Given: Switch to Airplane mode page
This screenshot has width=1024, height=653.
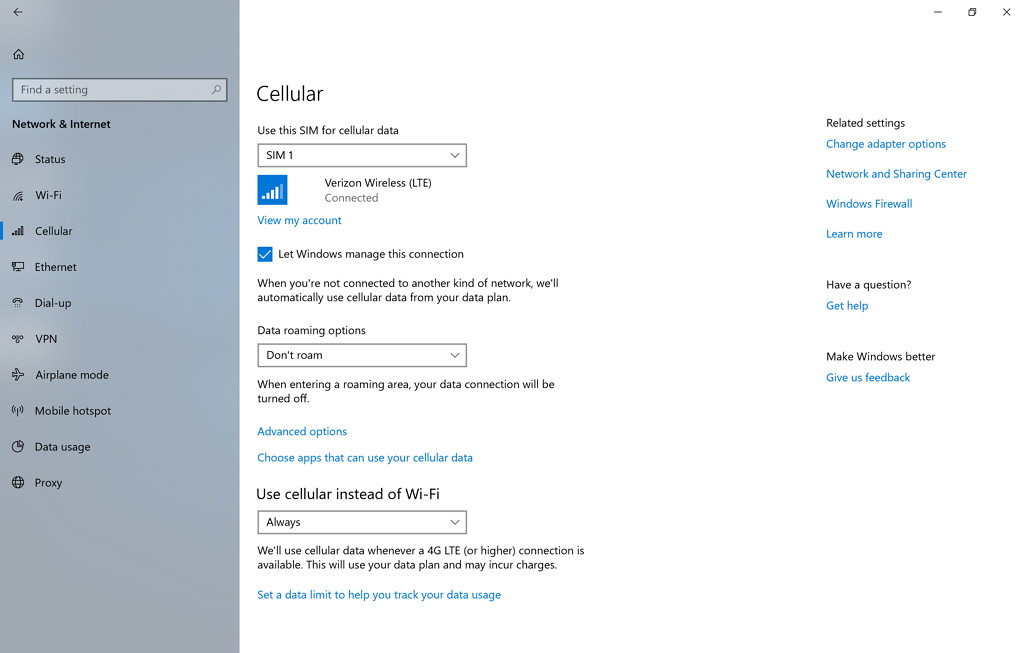Looking at the screenshot, I should [120, 374].
